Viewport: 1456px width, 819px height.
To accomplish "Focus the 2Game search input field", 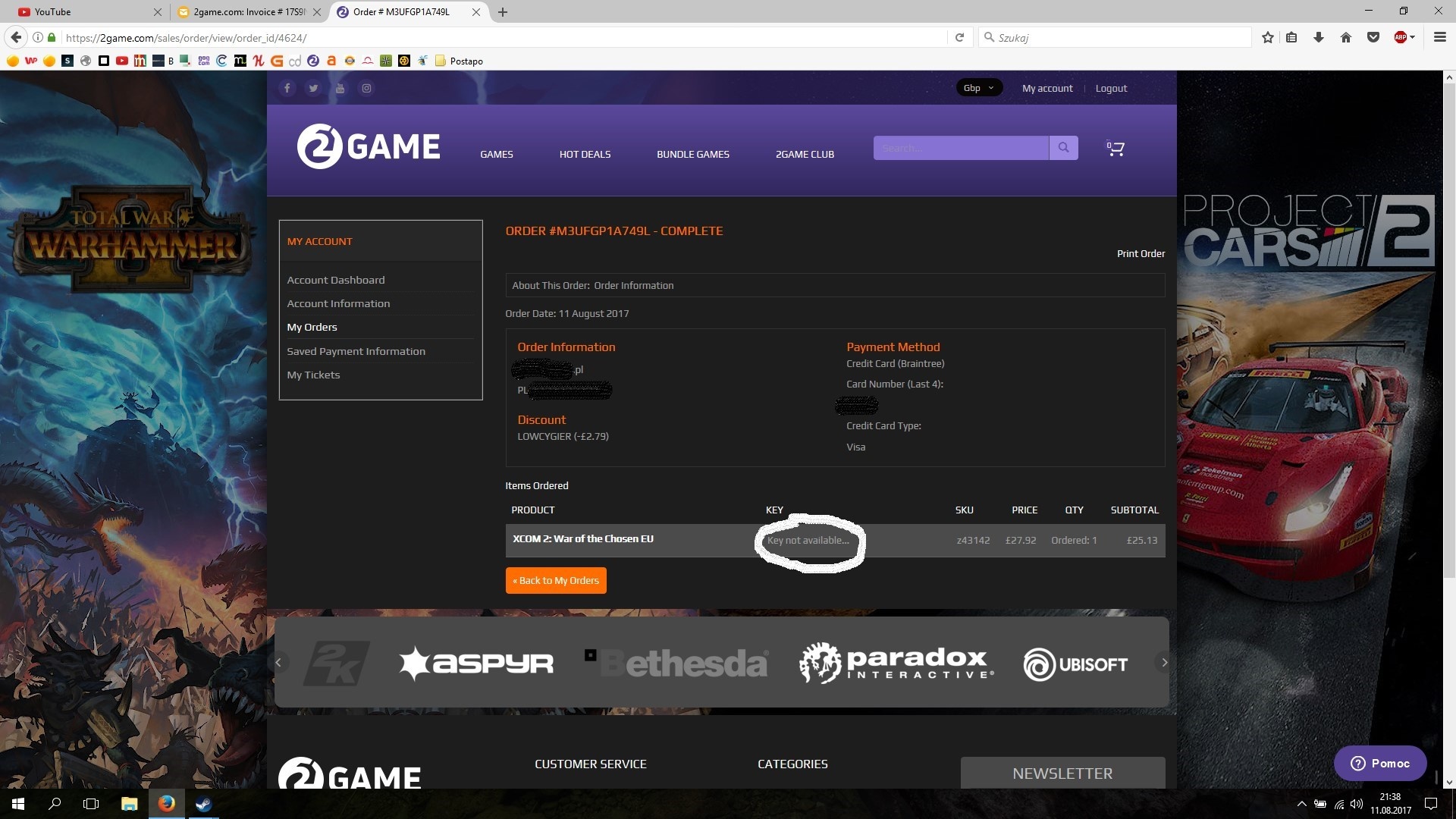I will pyautogui.click(x=961, y=148).
